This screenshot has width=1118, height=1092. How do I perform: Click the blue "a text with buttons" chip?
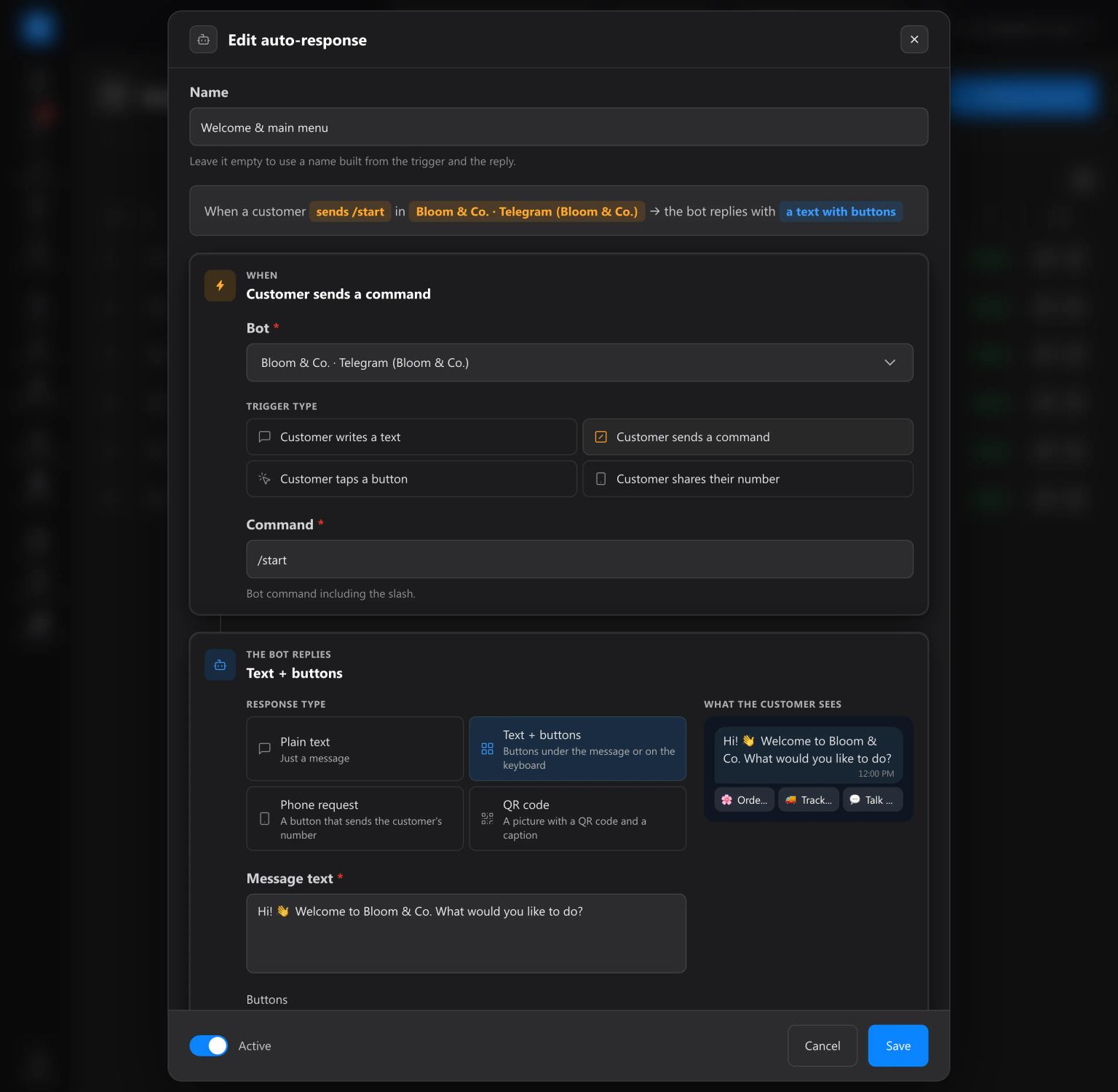(841, 211)
